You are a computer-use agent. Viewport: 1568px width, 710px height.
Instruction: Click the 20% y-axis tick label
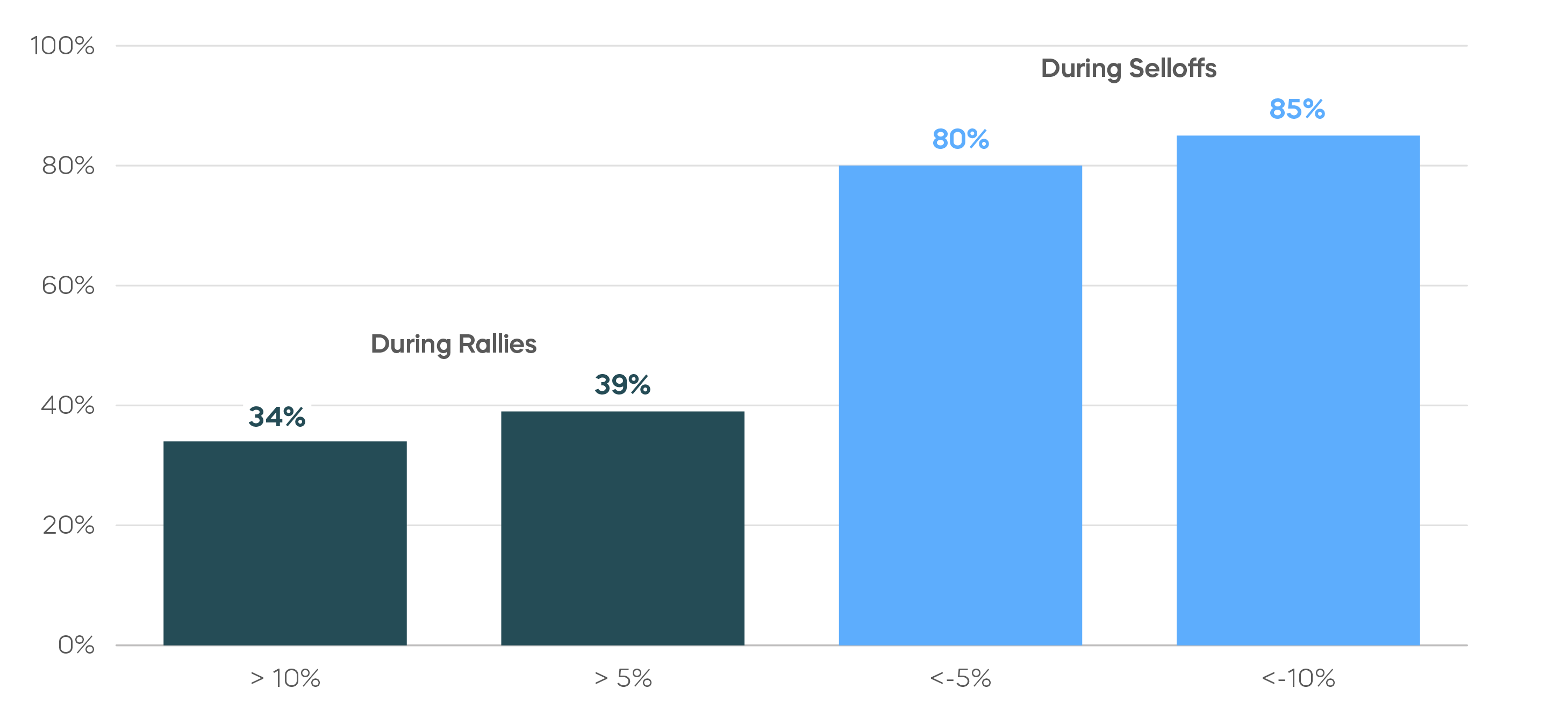69,525
